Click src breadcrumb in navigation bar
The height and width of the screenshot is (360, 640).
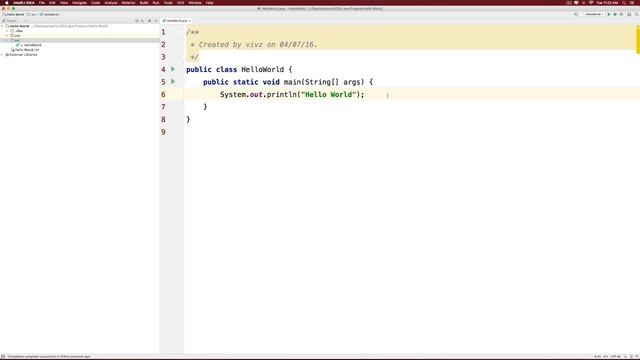tap(32, 14)
